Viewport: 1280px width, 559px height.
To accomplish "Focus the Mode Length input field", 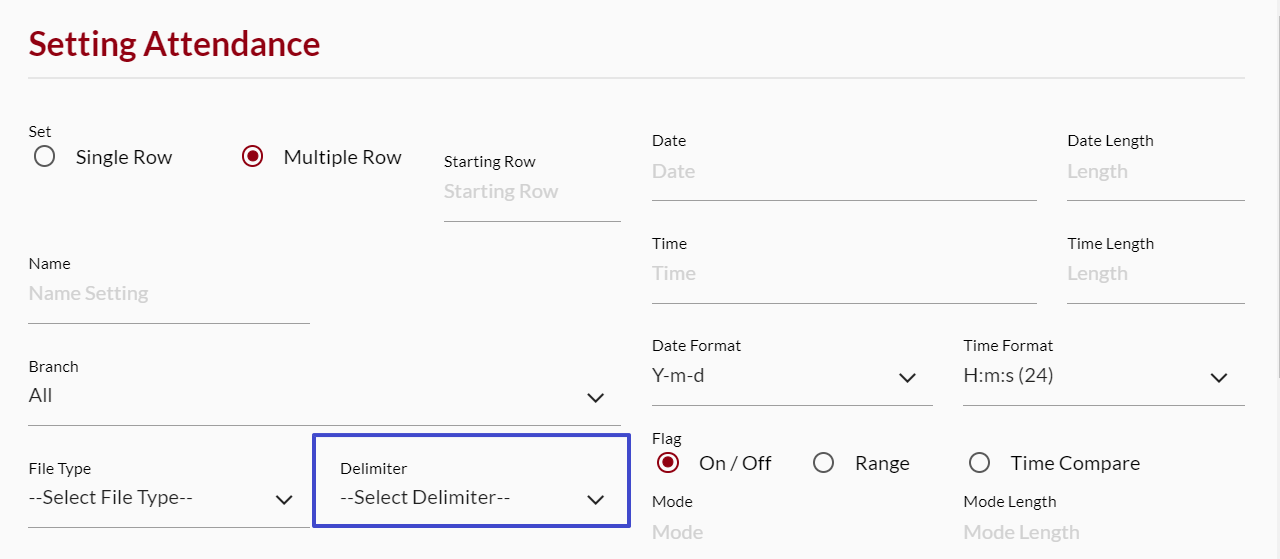I will click(x=1103, y=532).
